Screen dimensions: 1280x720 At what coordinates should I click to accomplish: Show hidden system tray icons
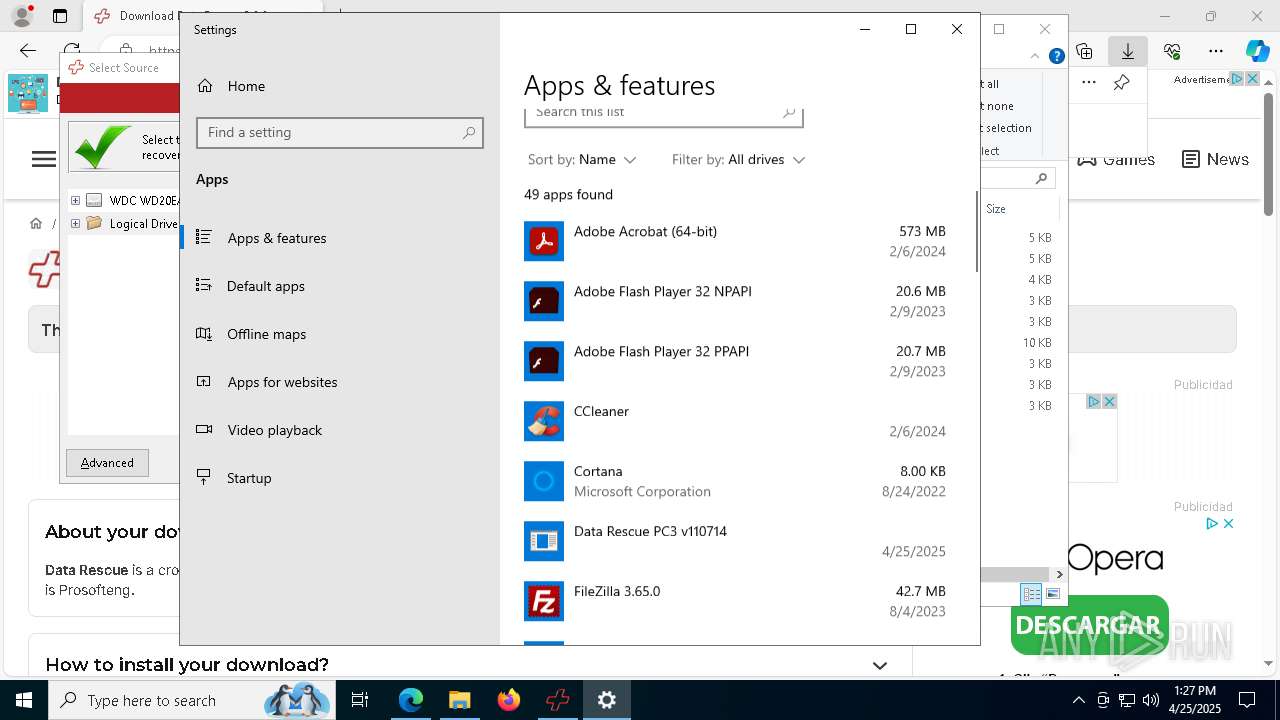point(1078,700)
